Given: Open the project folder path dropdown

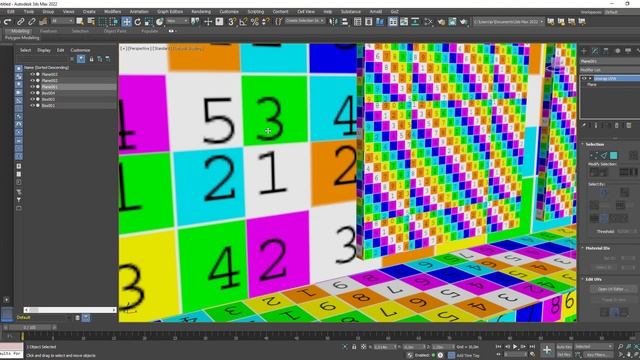Looking at the screenshot, I should (x=508, y=22).
